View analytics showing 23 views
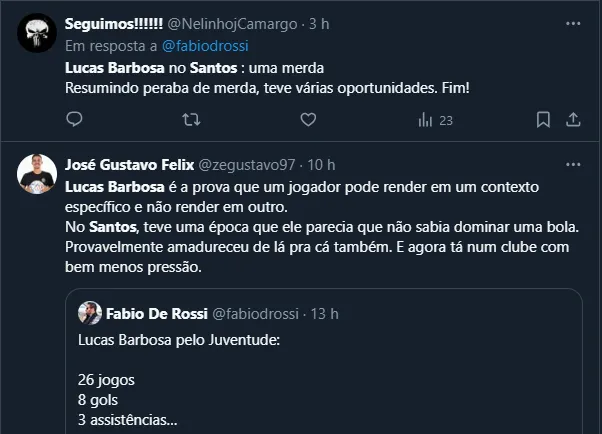This screenshot has width=602, height=434. 435,120
